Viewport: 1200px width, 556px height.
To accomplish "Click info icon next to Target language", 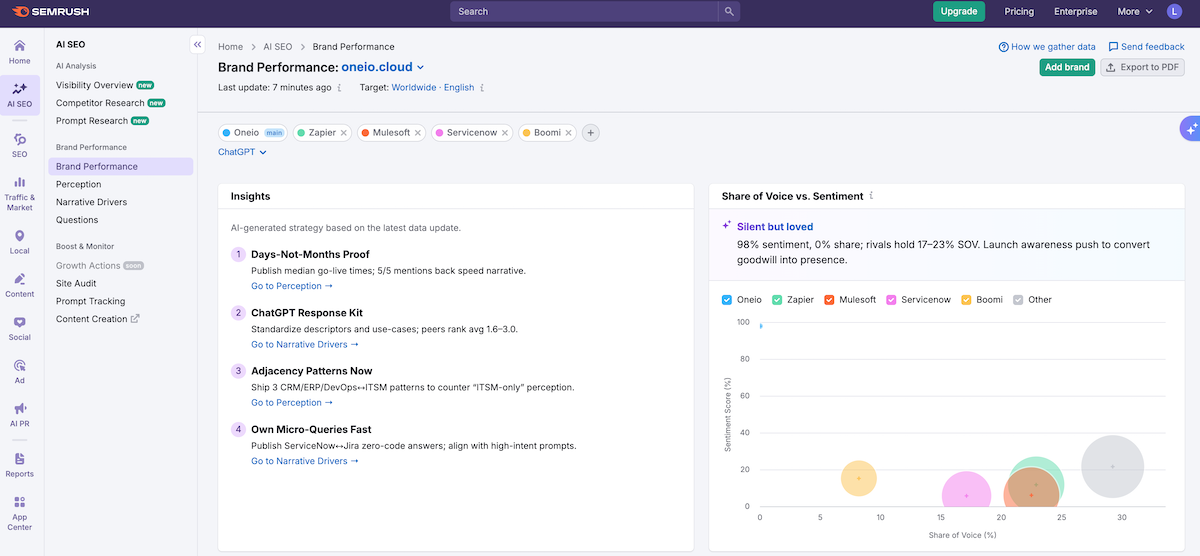I will coord(483,88).
